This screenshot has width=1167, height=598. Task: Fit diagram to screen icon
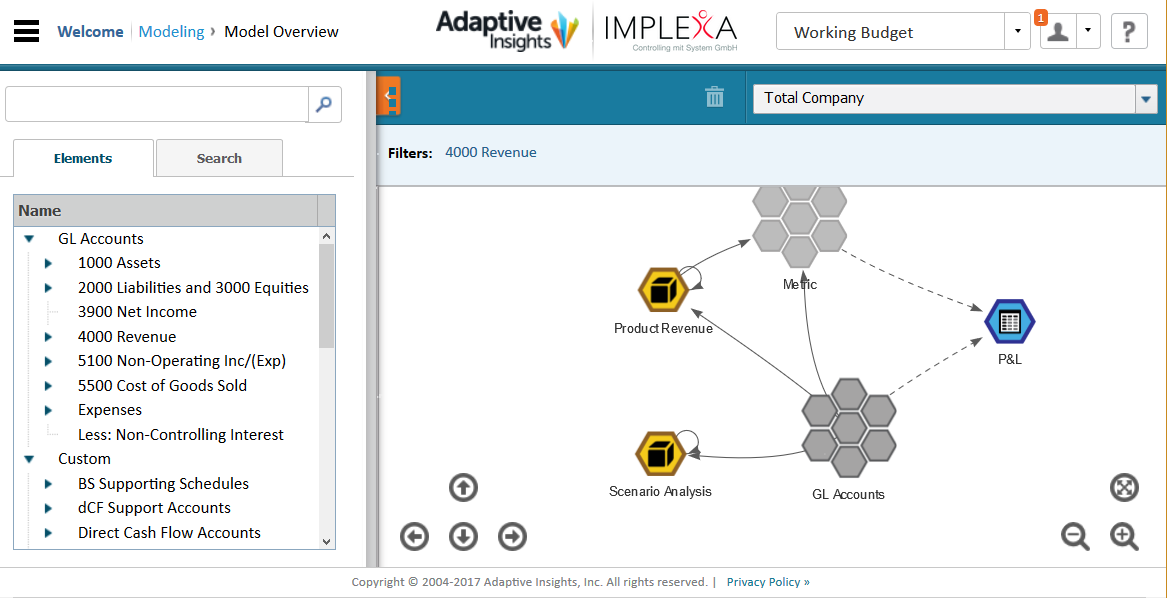pos(1124,488)
